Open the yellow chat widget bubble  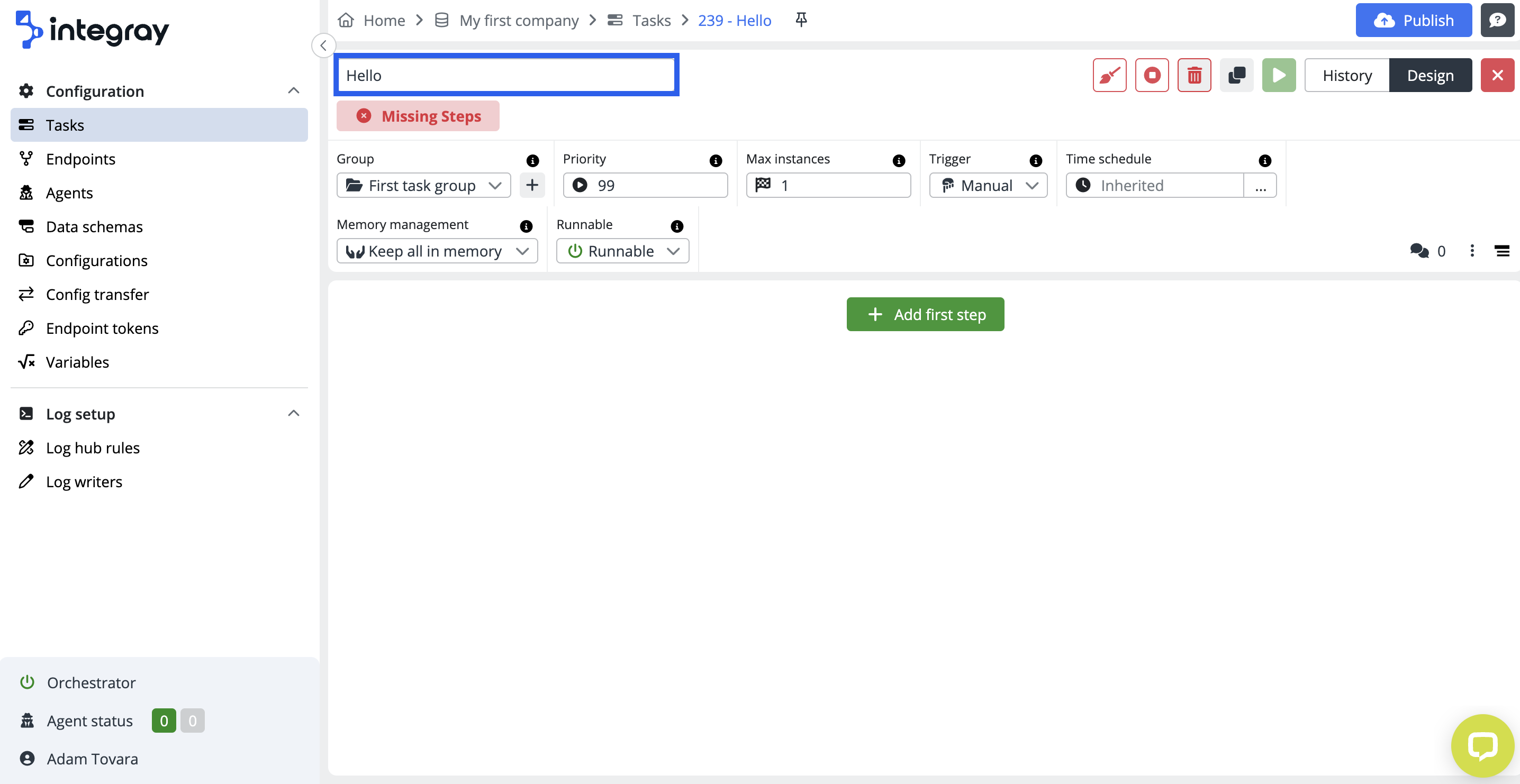[1482, 746]
